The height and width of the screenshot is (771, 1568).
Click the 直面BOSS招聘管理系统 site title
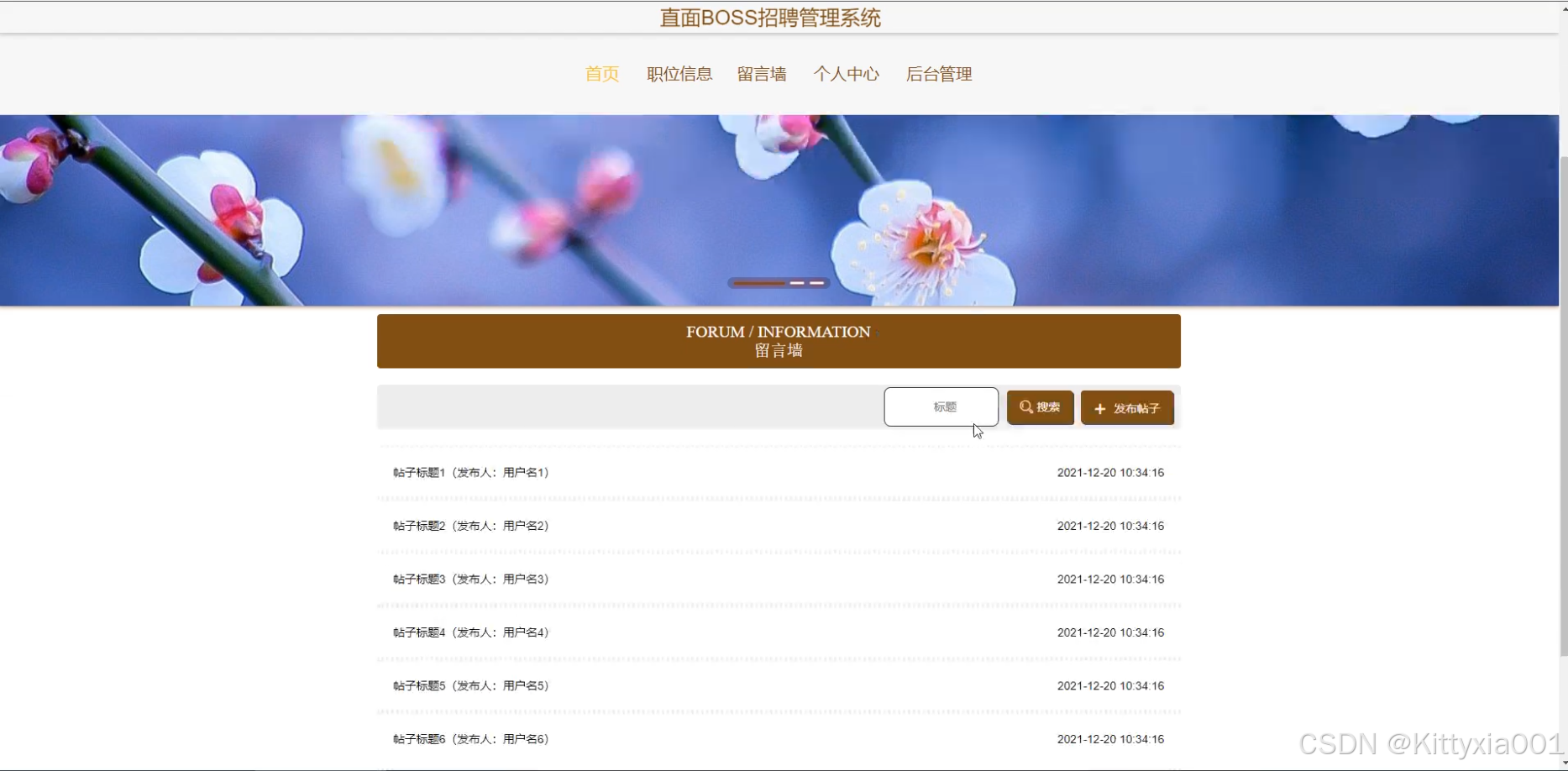(768, 17)
